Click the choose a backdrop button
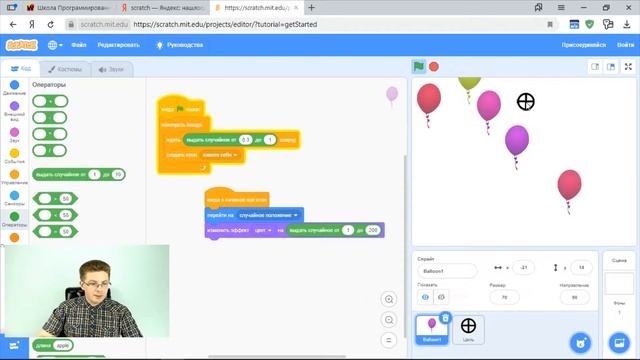The image size is (640, 360). coord(619,343)
